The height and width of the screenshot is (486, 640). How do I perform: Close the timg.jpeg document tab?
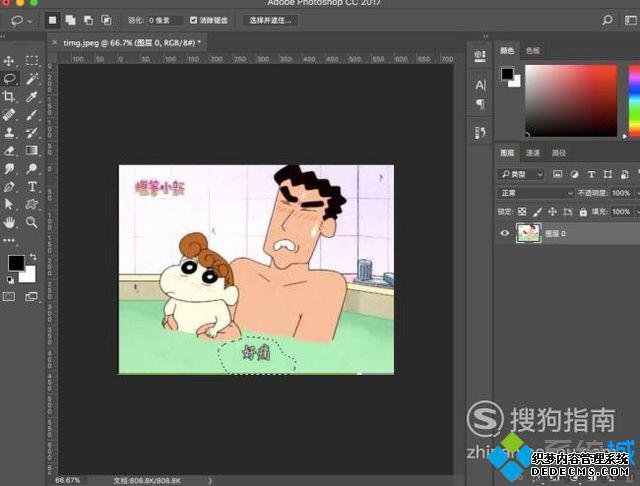coord(54,42)
